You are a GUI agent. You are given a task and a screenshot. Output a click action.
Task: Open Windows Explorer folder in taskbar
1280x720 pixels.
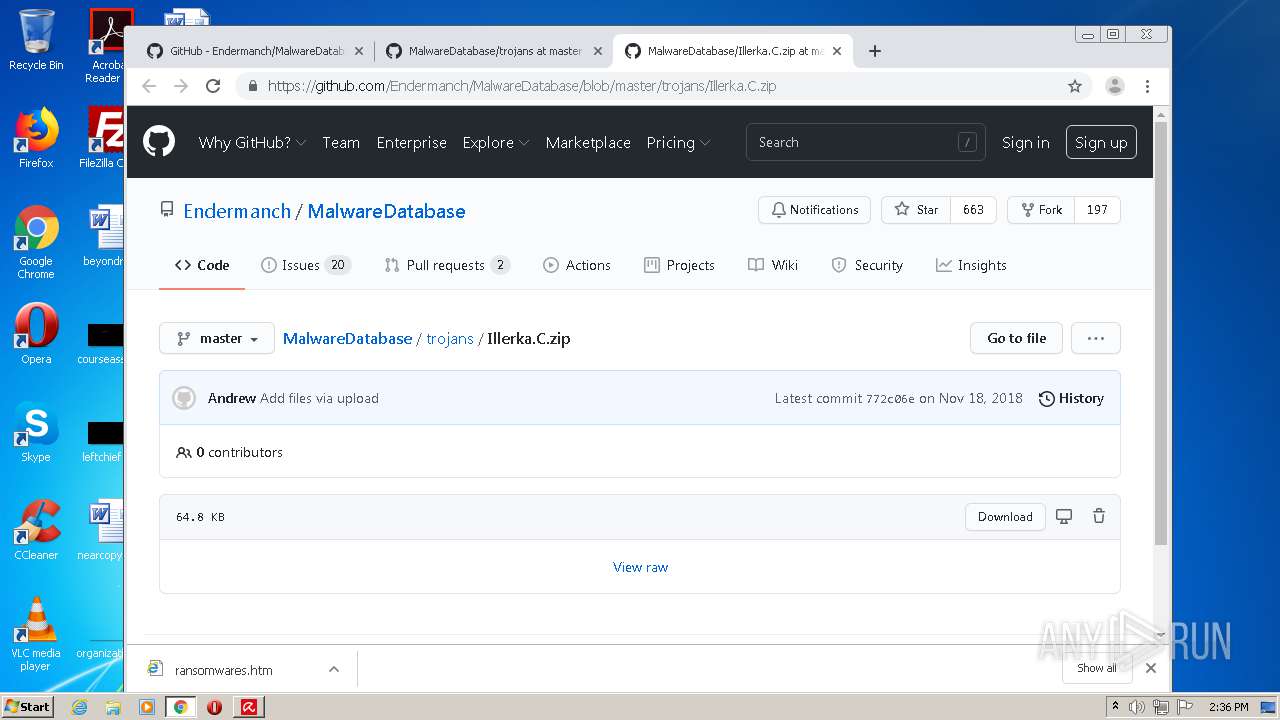click(x=113, y=707)
